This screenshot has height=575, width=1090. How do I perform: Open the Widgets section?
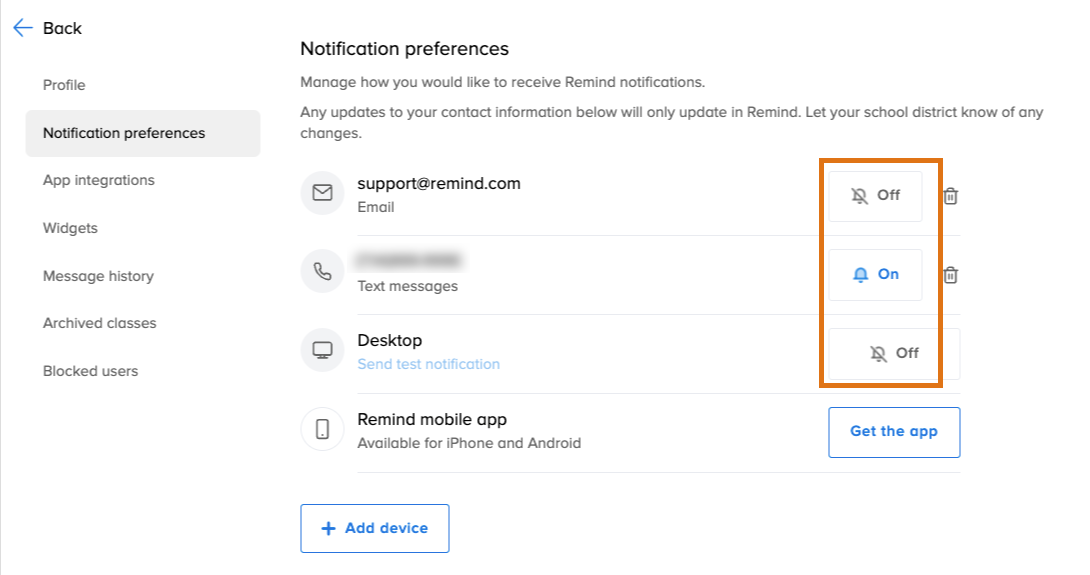click(x=70, y=228)
